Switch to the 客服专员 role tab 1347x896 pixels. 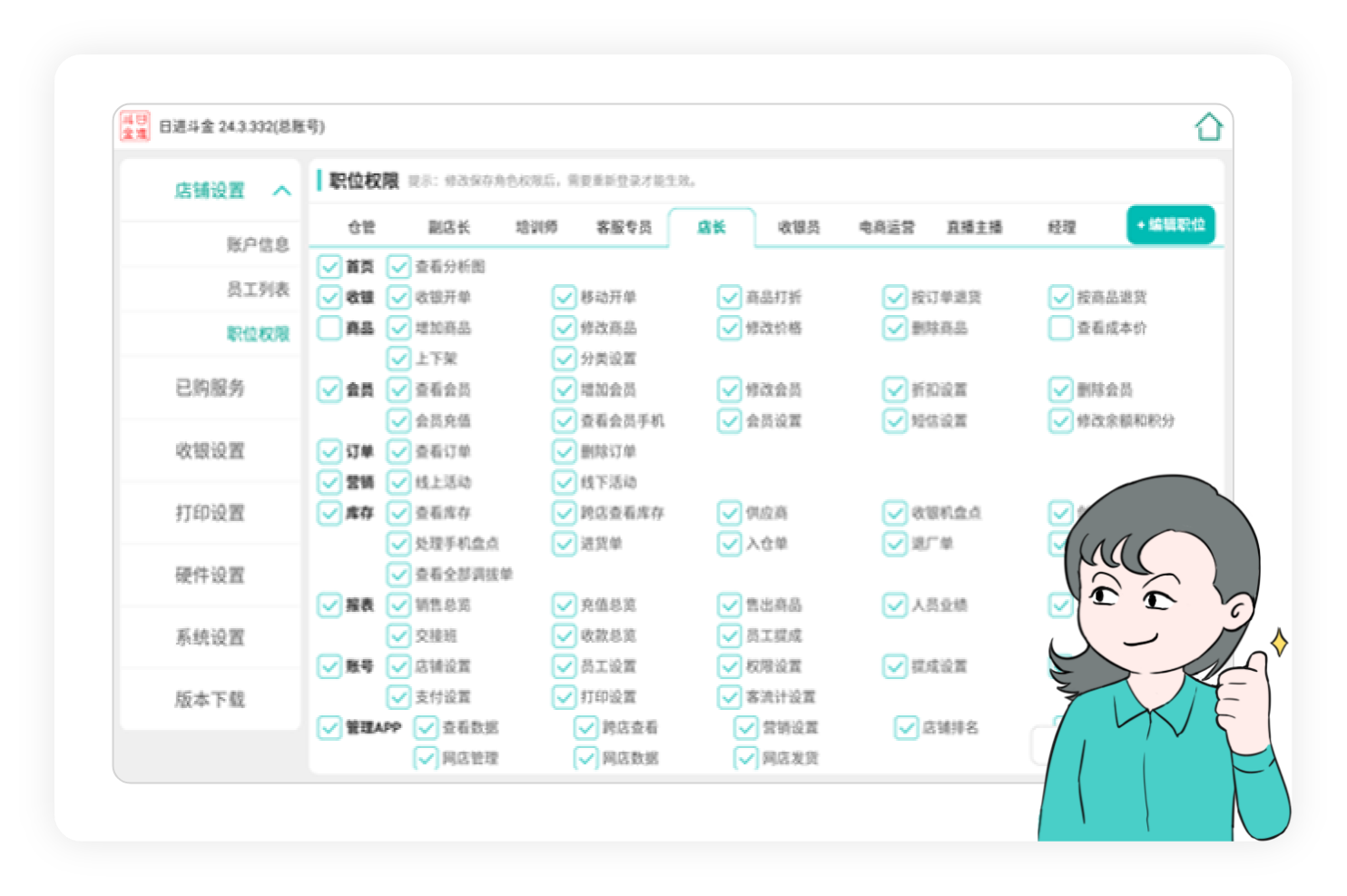(x=624, y=227)
